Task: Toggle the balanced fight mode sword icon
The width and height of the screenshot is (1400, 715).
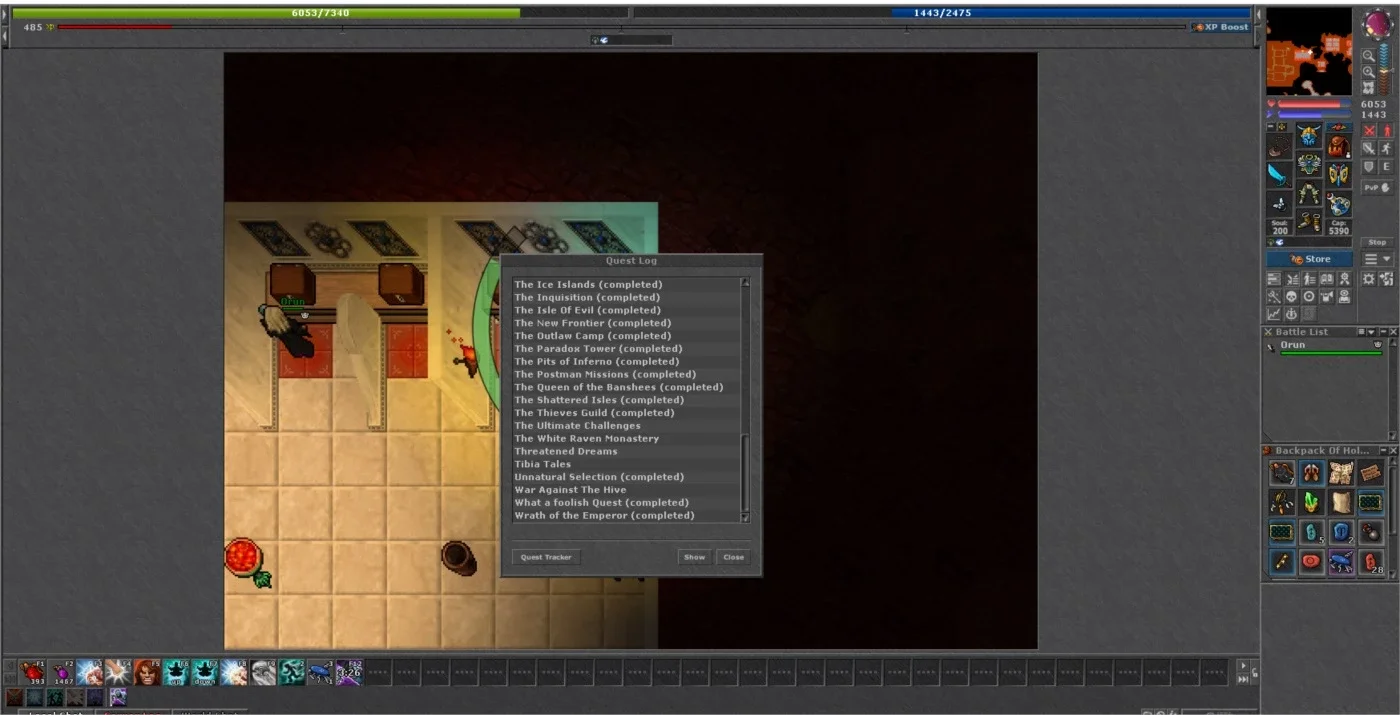Action: click(x=1369, y=149)
